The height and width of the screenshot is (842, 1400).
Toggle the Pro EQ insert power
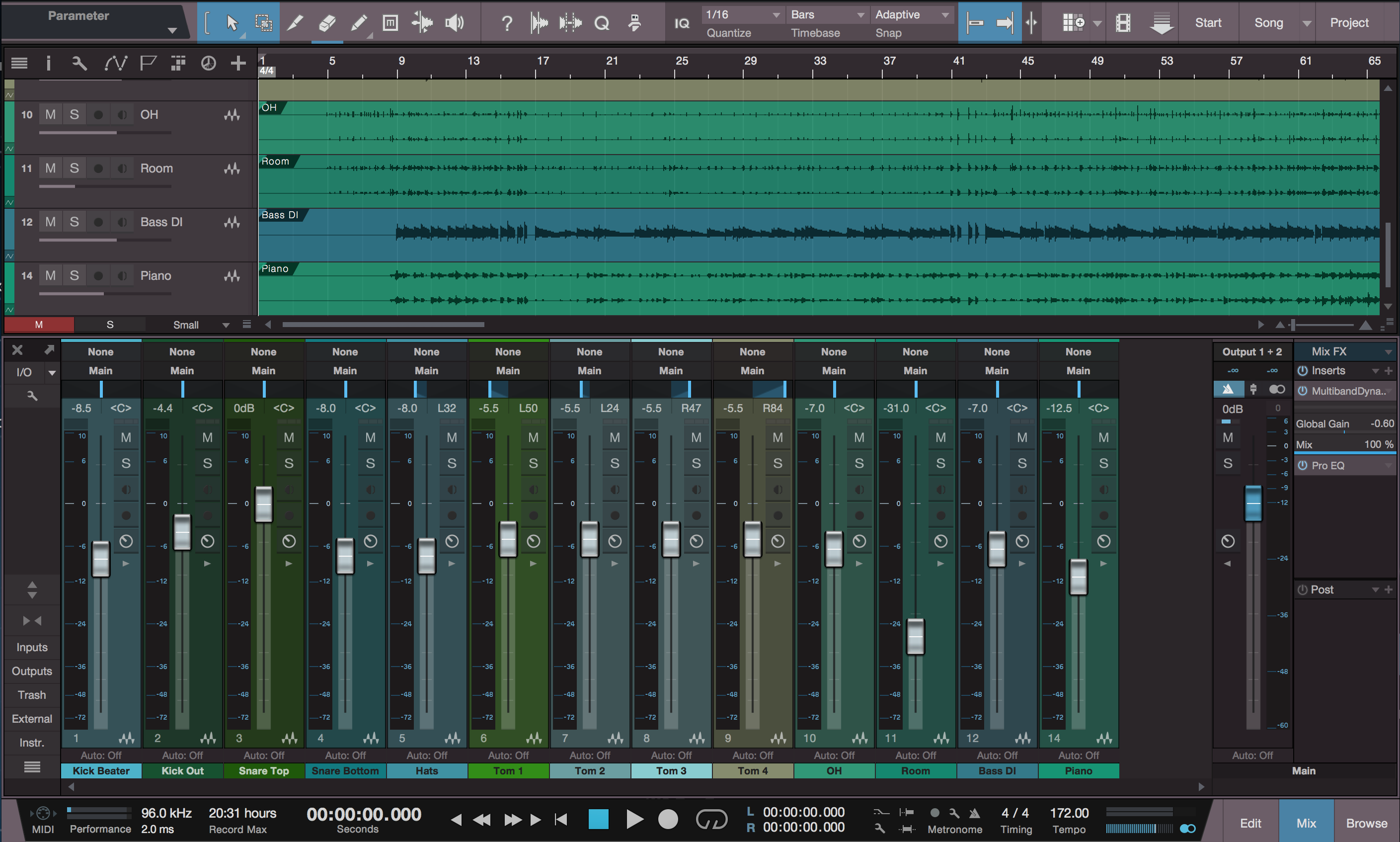(1303, 465)
